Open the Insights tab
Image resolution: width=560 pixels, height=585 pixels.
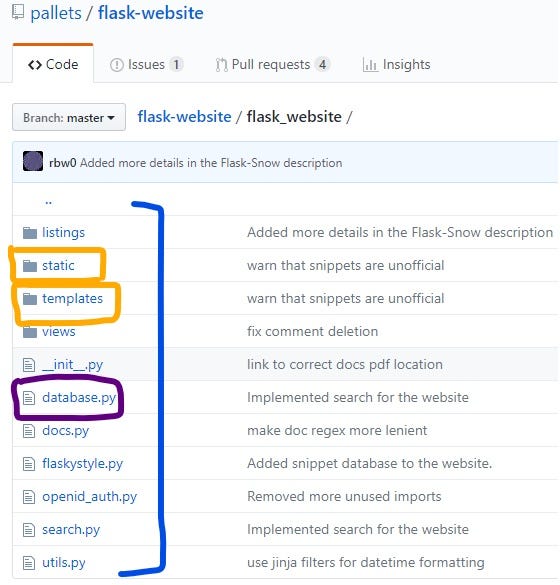pyautogui.click(x=396, y=65)
